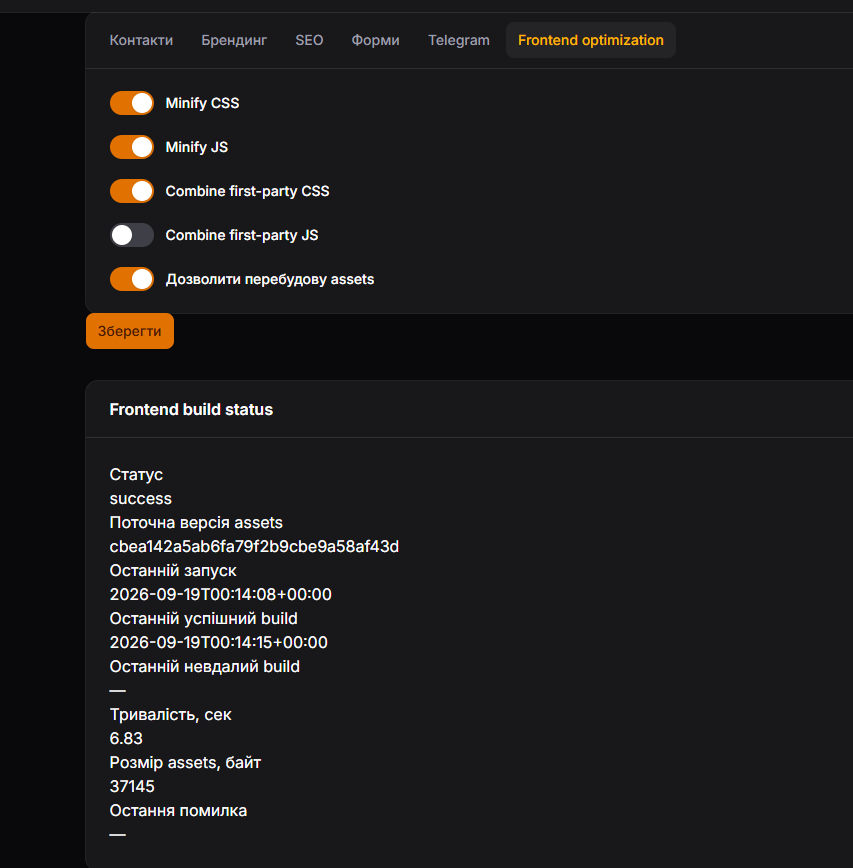The image size is (853, 868).
Task: Click the Зберегти button
Action: click(130, 331)
